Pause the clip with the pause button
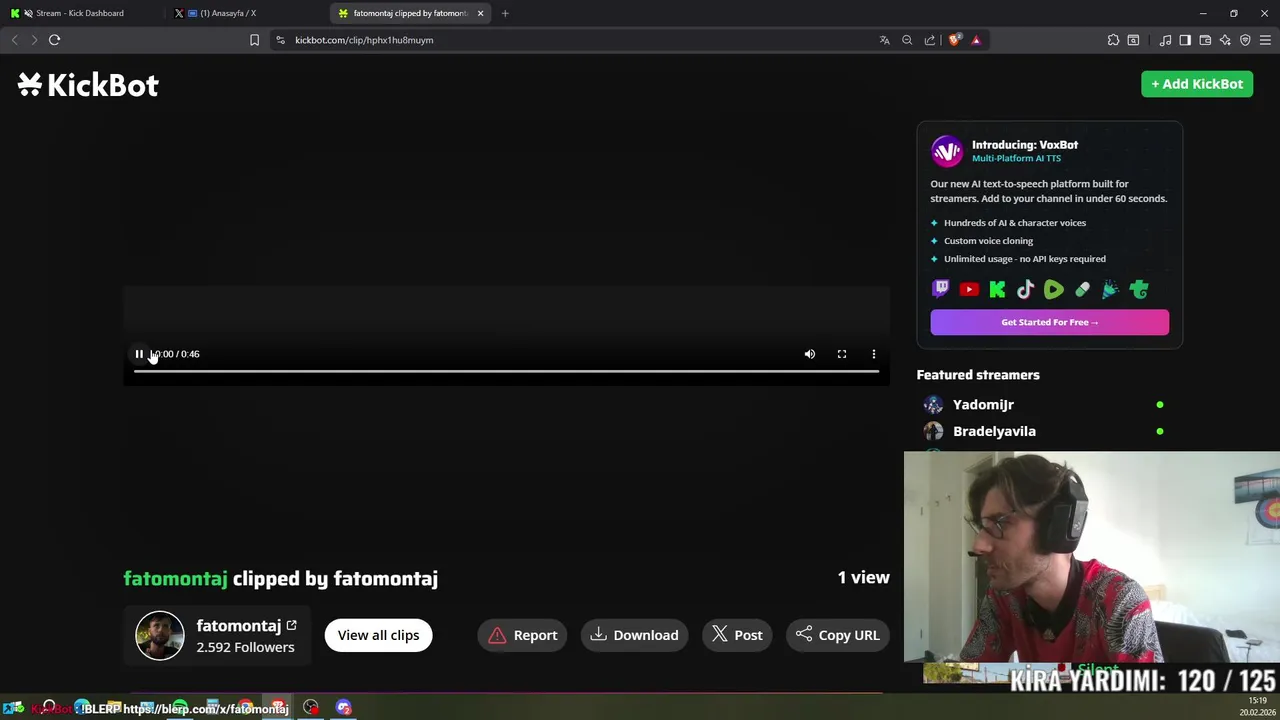1280x720 pixels. pyautogui.click(x=139, y=354)
